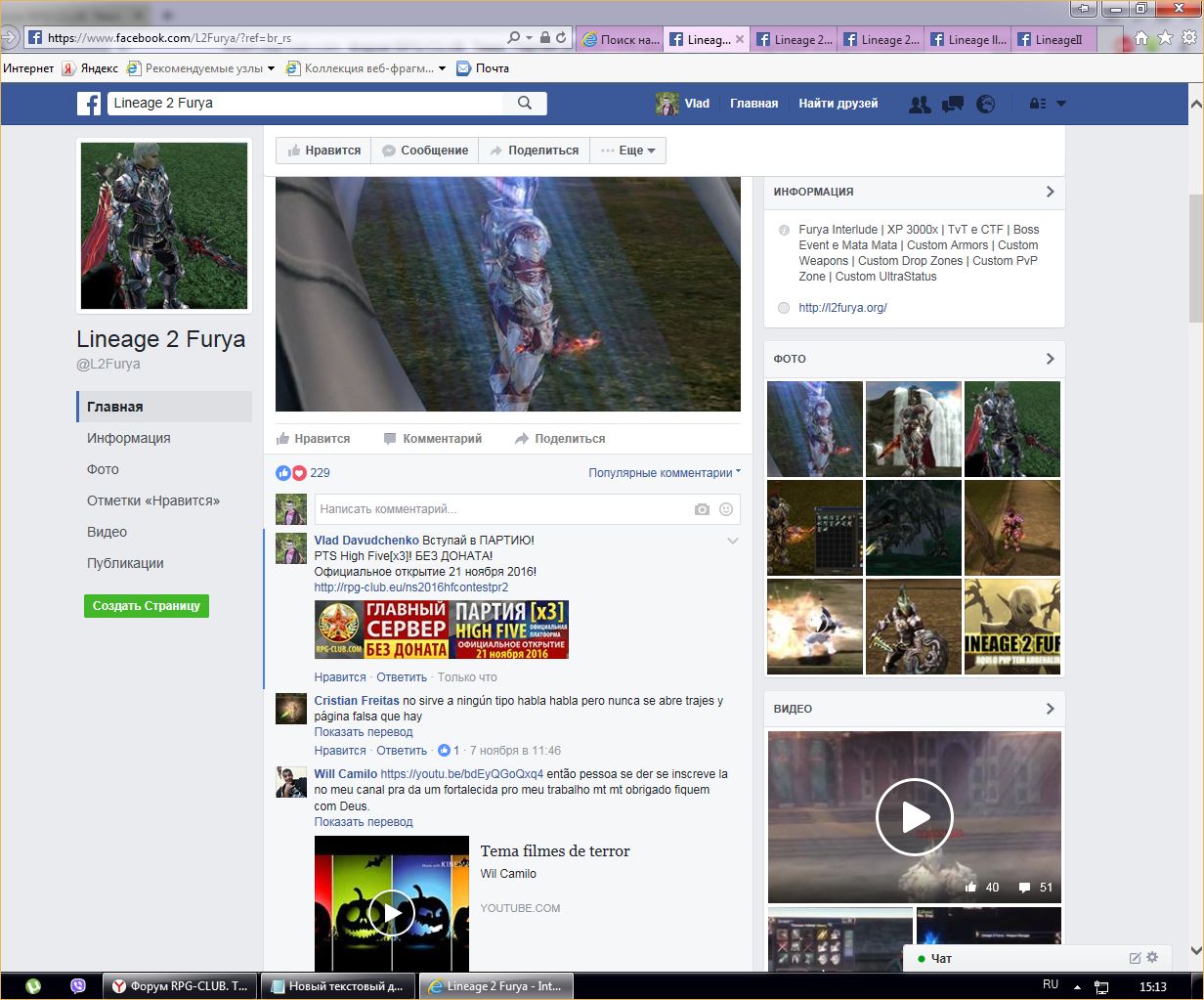Open the messages icon in Facebook header
The image size is (1204, 1000).
953,104
